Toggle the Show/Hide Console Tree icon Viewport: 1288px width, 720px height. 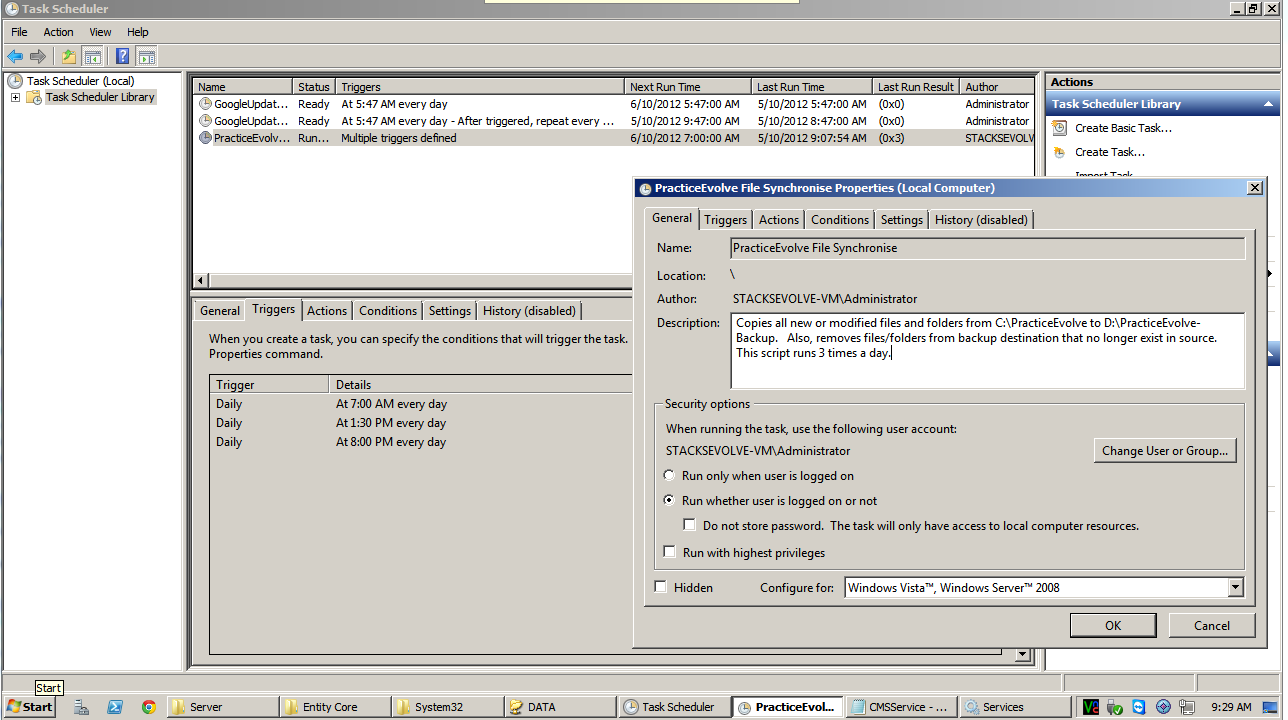tap(92, 57)
